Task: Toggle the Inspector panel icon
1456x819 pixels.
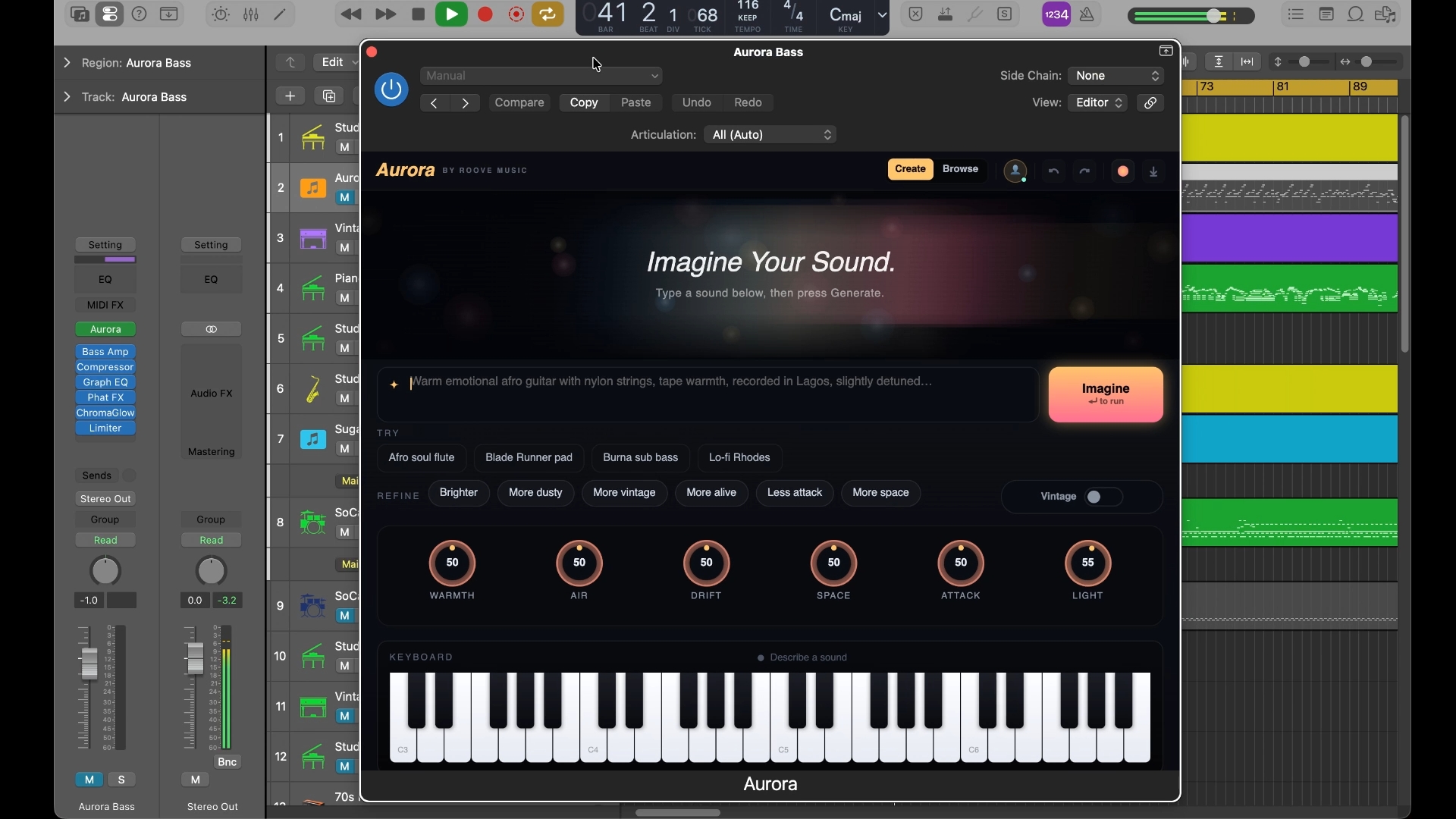Action: click(110, 14)
